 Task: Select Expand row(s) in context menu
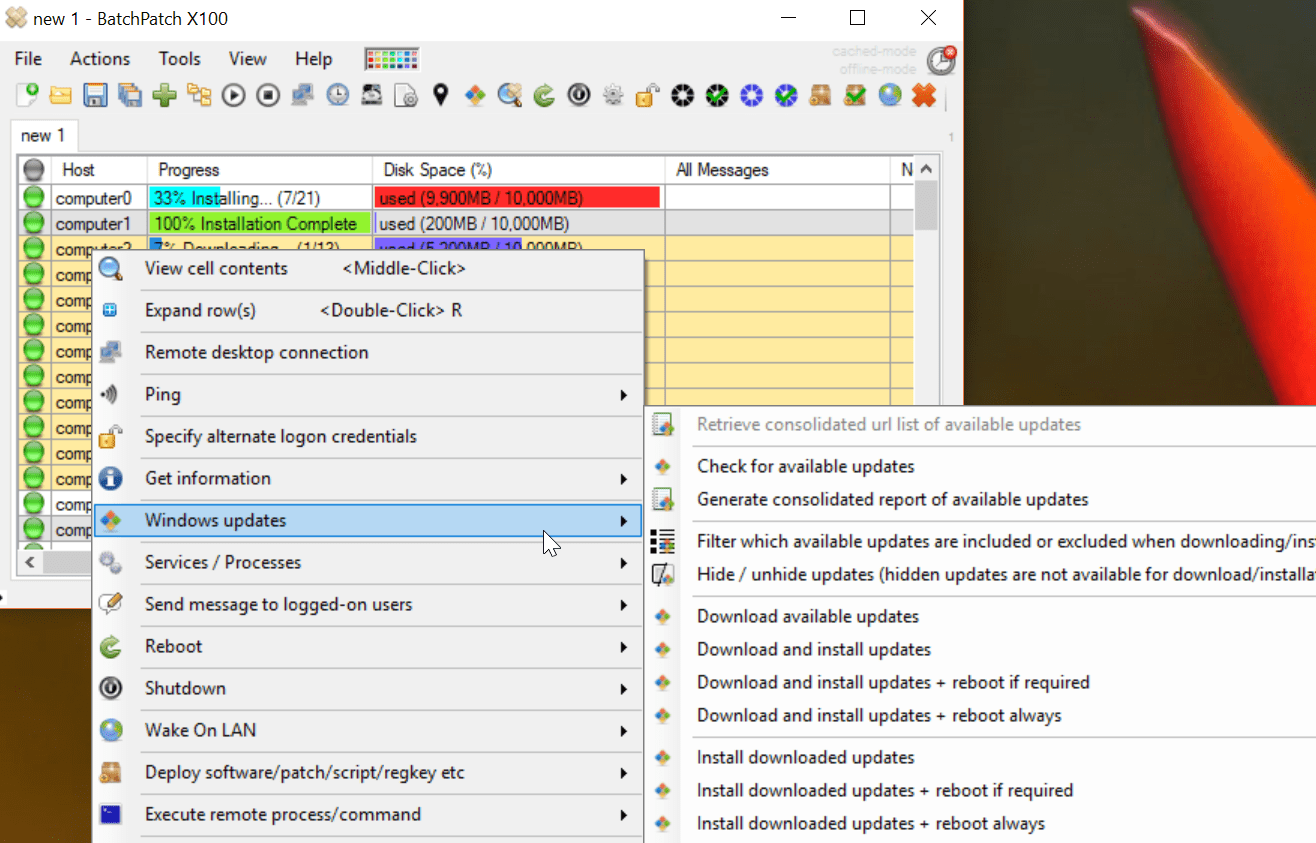(x=367, y=311)
